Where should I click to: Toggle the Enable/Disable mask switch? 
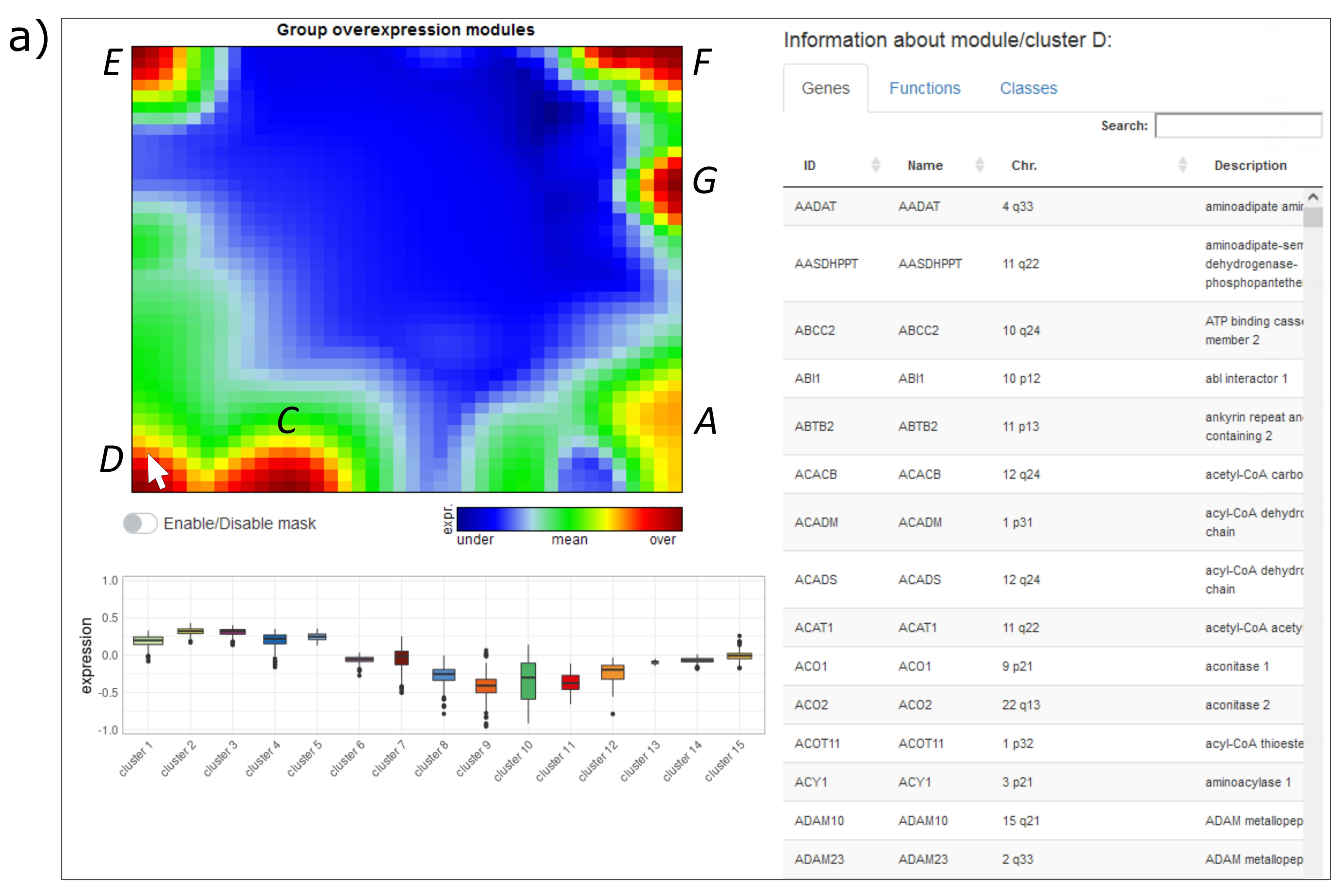140,523
